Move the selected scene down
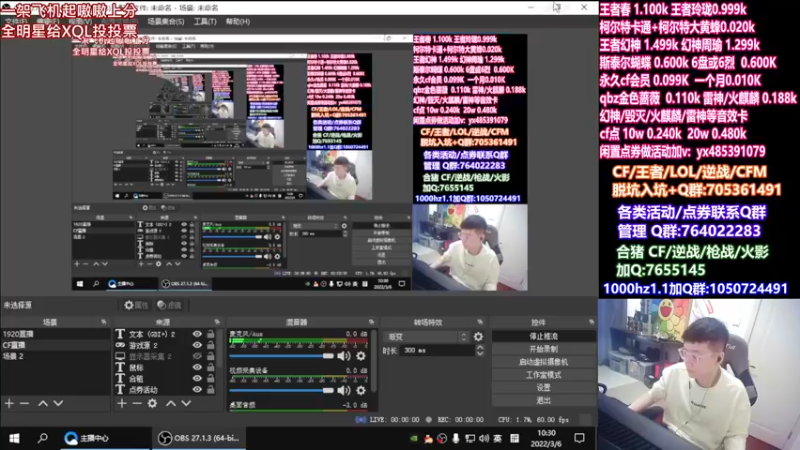800x450 pixels. (58, 404)
